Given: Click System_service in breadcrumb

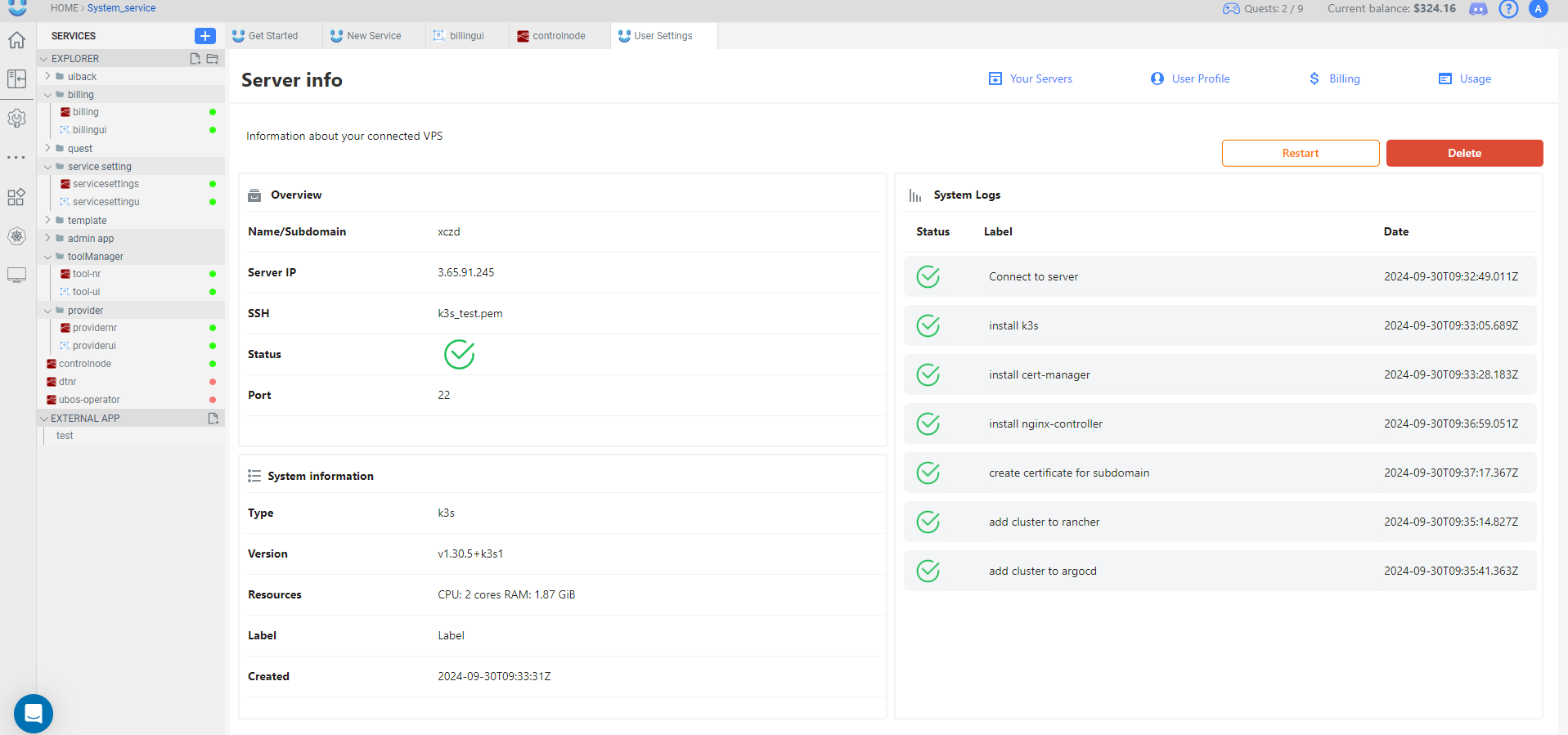Looking at the screenshot, I should tap(122, 8).
